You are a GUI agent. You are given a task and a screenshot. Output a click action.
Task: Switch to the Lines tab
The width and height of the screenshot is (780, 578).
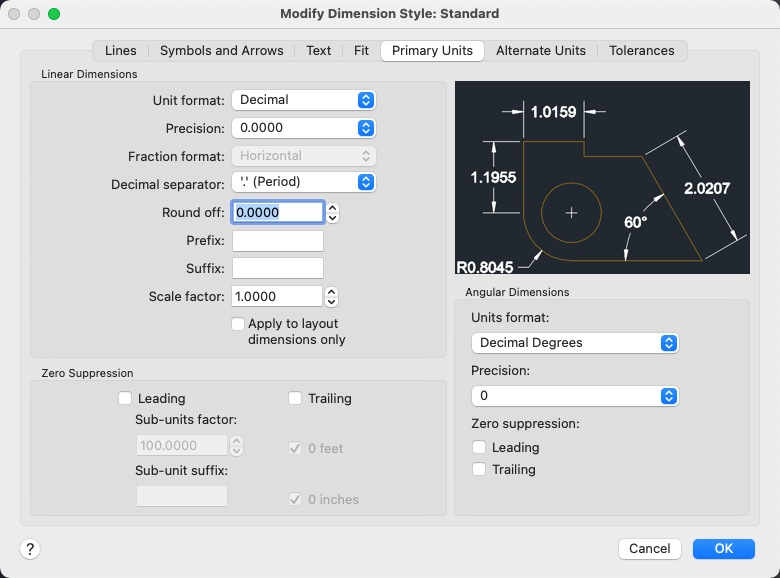click(121, 51)
